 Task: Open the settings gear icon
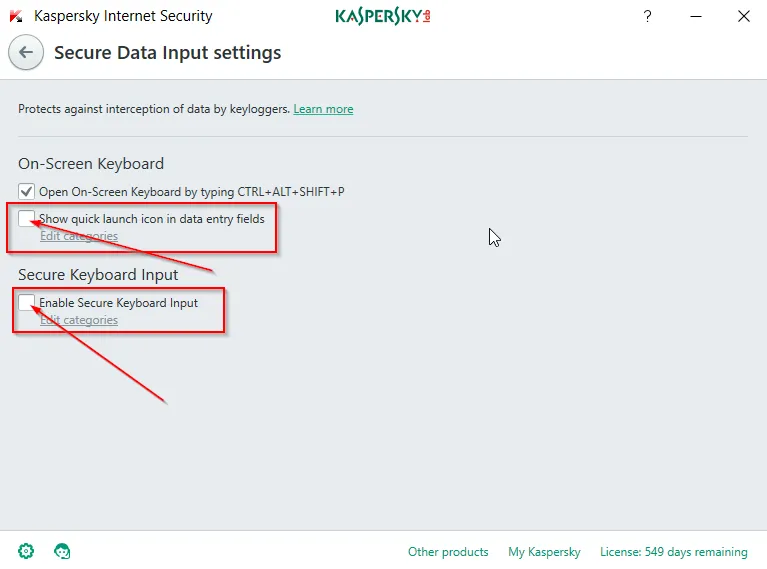tap(26, 551)
